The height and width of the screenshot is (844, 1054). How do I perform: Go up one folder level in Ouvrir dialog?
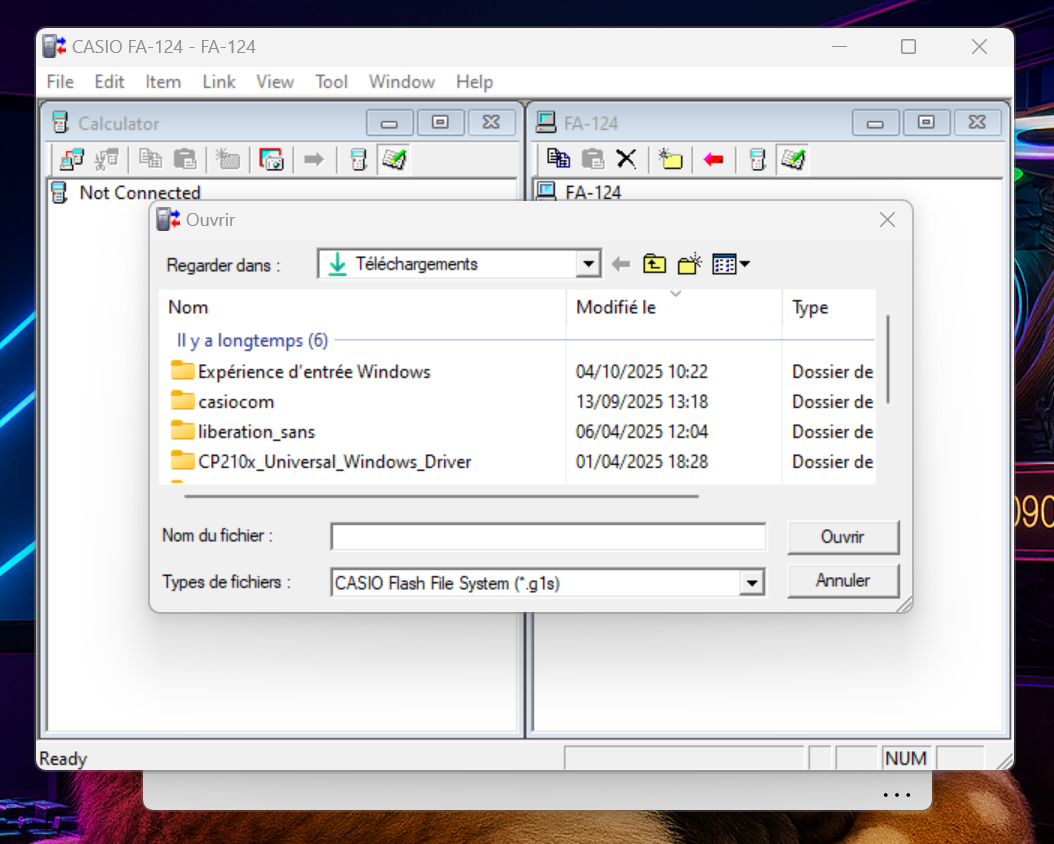coord(654,264)
